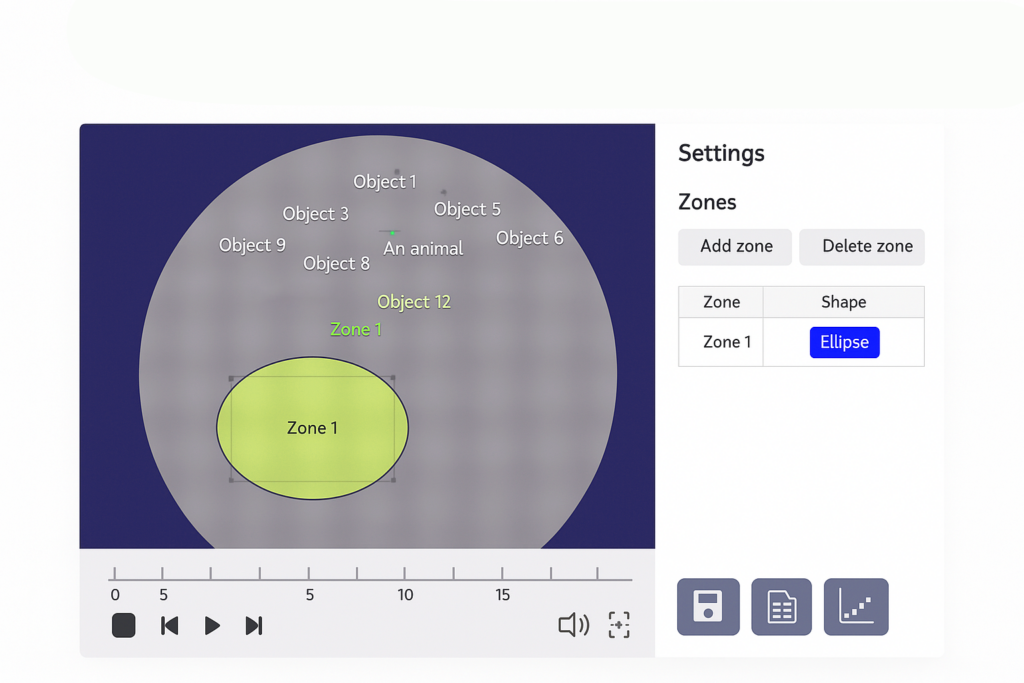Click the stop playback square button
The height and width of the screenshot is (683, 1024).
click(123, 626)
